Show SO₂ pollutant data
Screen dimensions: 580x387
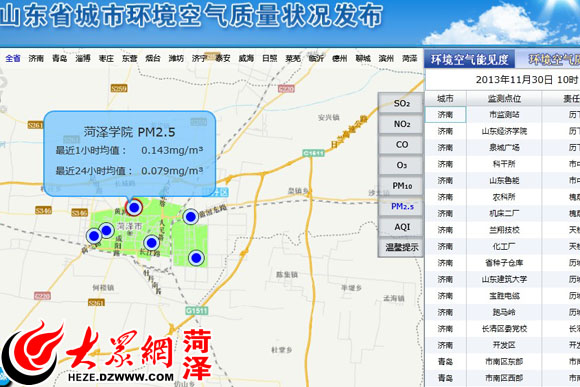pyautogui.click(x=401, y=103)
